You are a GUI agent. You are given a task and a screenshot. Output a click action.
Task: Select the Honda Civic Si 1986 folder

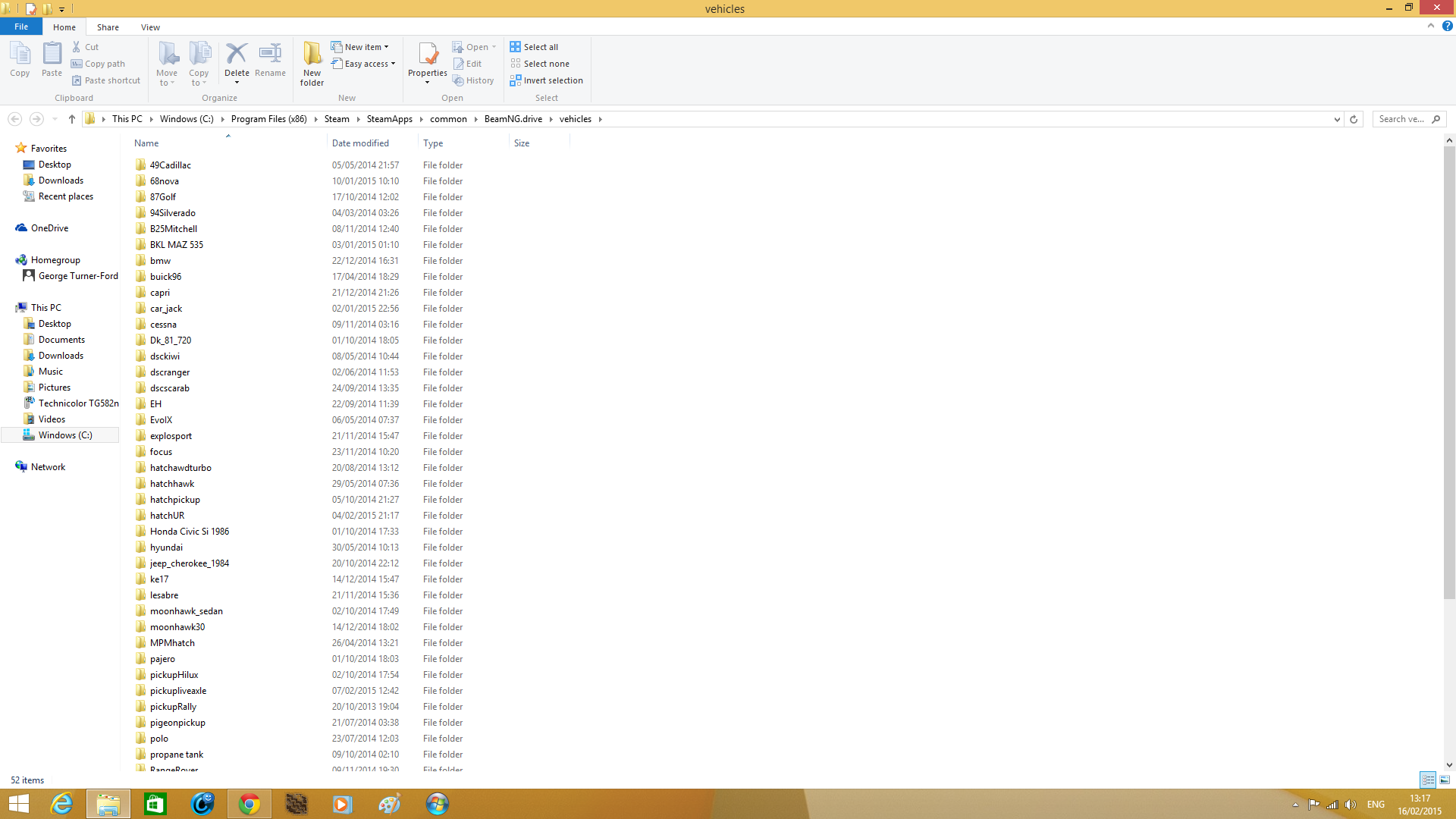tap(190, 532)
